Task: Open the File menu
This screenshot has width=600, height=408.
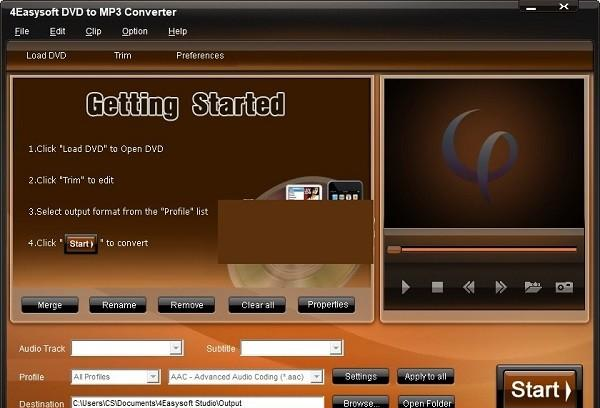Action: pos(22,31)
